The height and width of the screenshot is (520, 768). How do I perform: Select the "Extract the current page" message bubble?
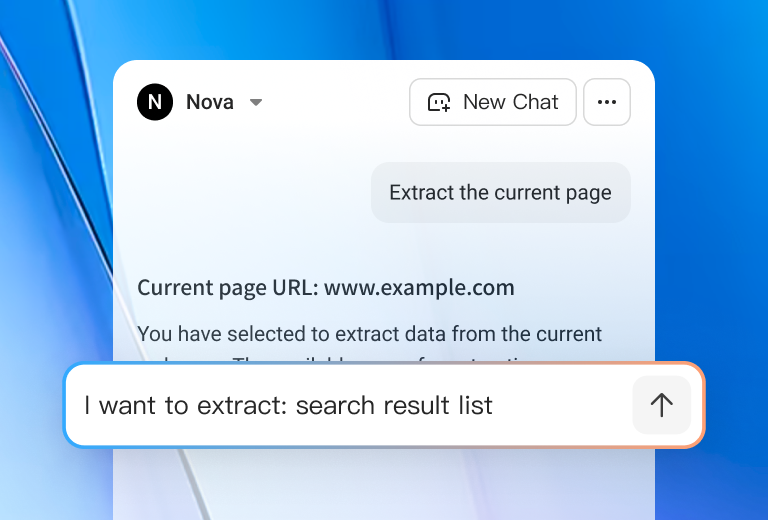click(x=501, y=192)
